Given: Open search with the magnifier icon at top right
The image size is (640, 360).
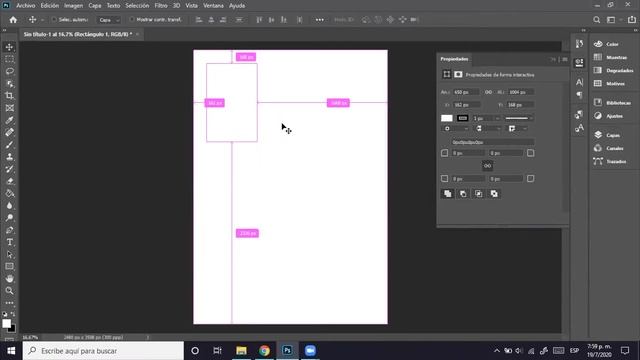Looking at the screenshot, I should [596, 20].
